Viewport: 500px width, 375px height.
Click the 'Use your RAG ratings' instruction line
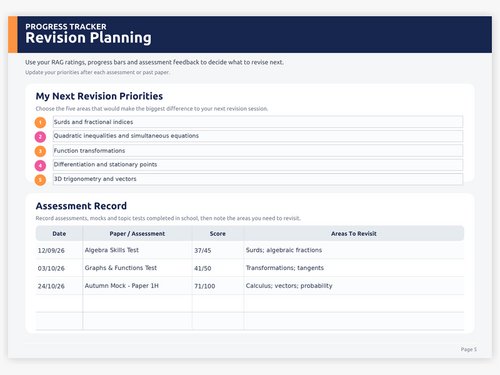pos(154,62)
